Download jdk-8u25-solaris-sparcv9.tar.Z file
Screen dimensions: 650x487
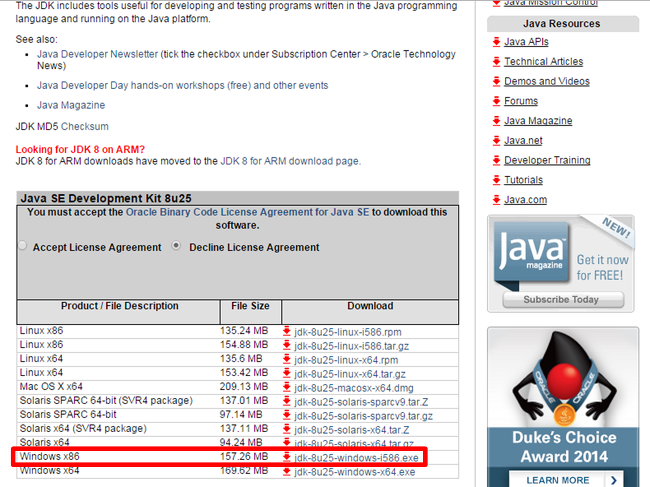pos(361,402)
